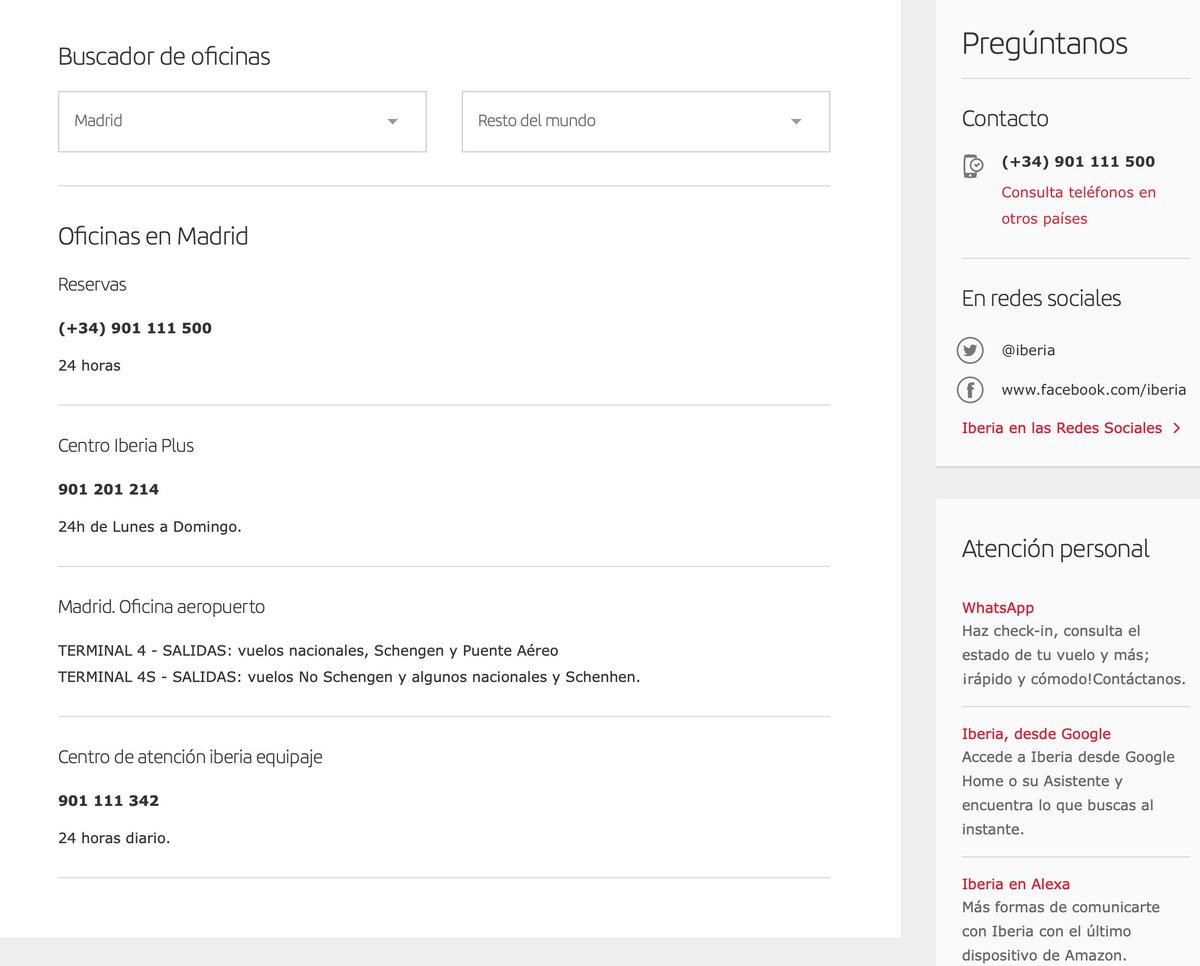Viewport: 1200px width, 966px height.
Task: Click the 24 horas diario text
Action: [x=114, y=838]
